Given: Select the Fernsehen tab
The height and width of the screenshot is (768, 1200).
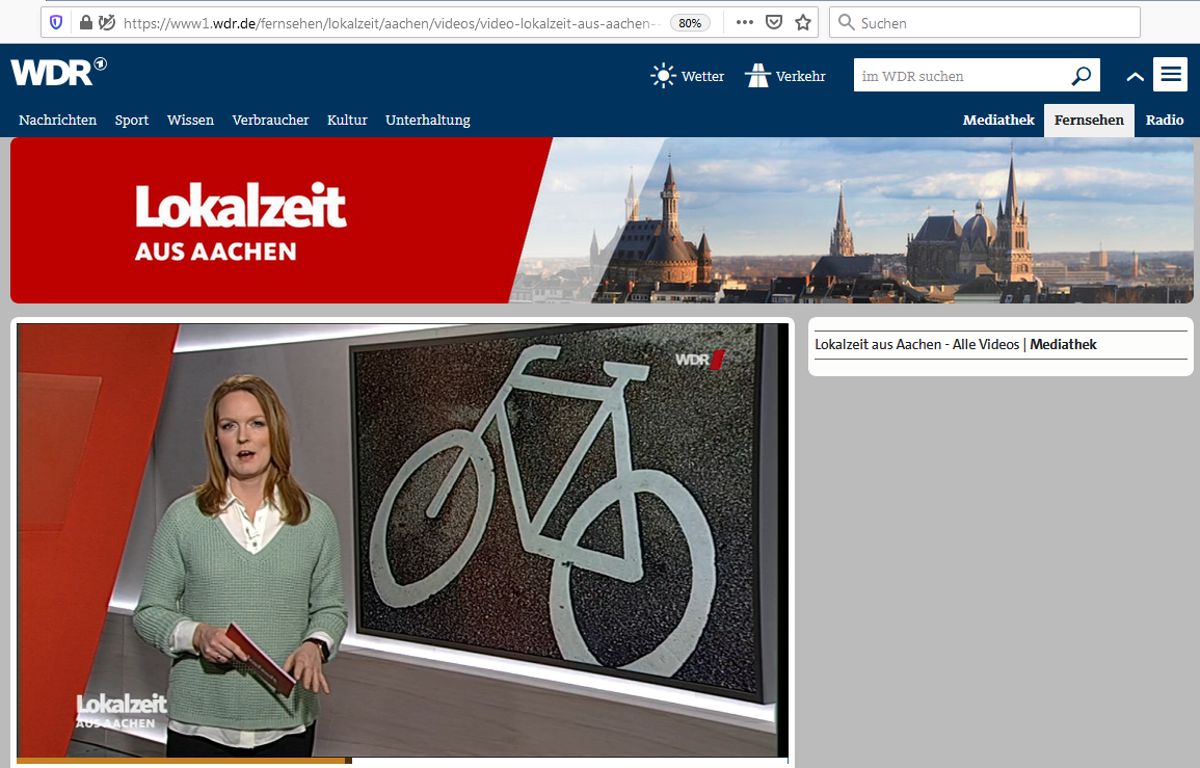Looking at the screenshot, I should [1089, 120].
